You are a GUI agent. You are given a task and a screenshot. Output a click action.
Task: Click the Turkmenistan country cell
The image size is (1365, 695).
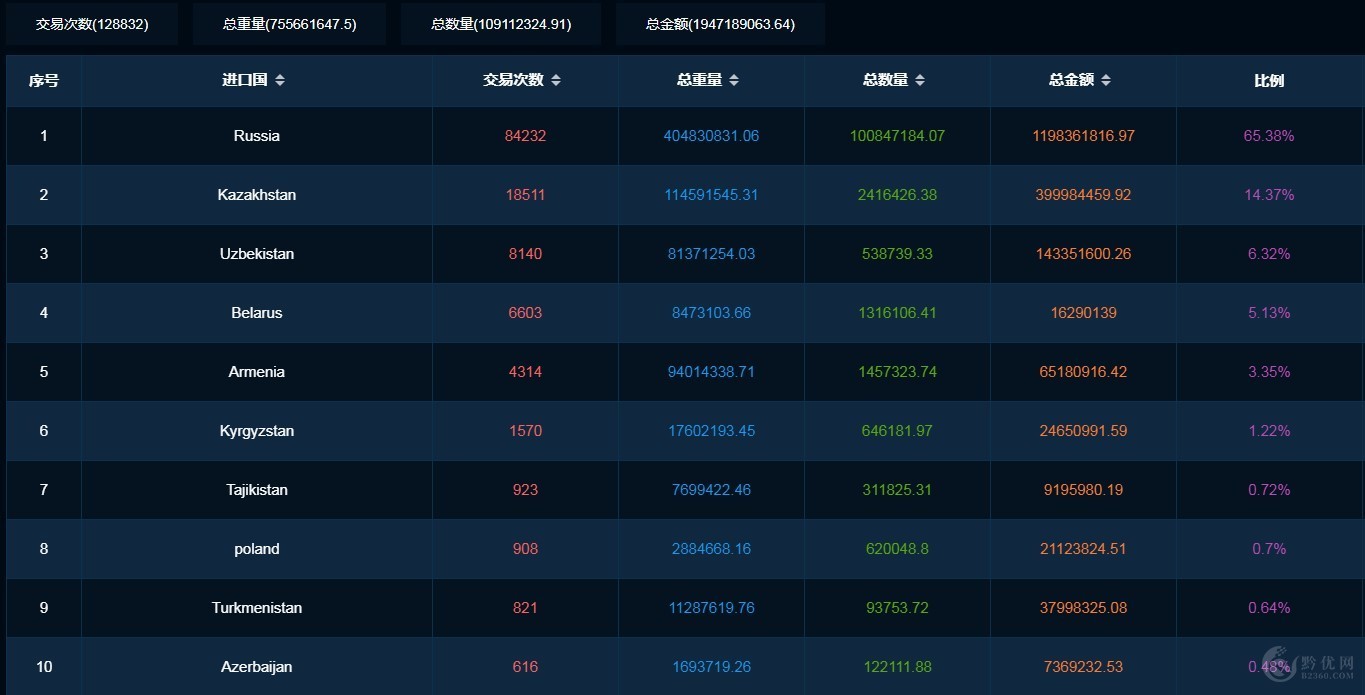[257, 608]
